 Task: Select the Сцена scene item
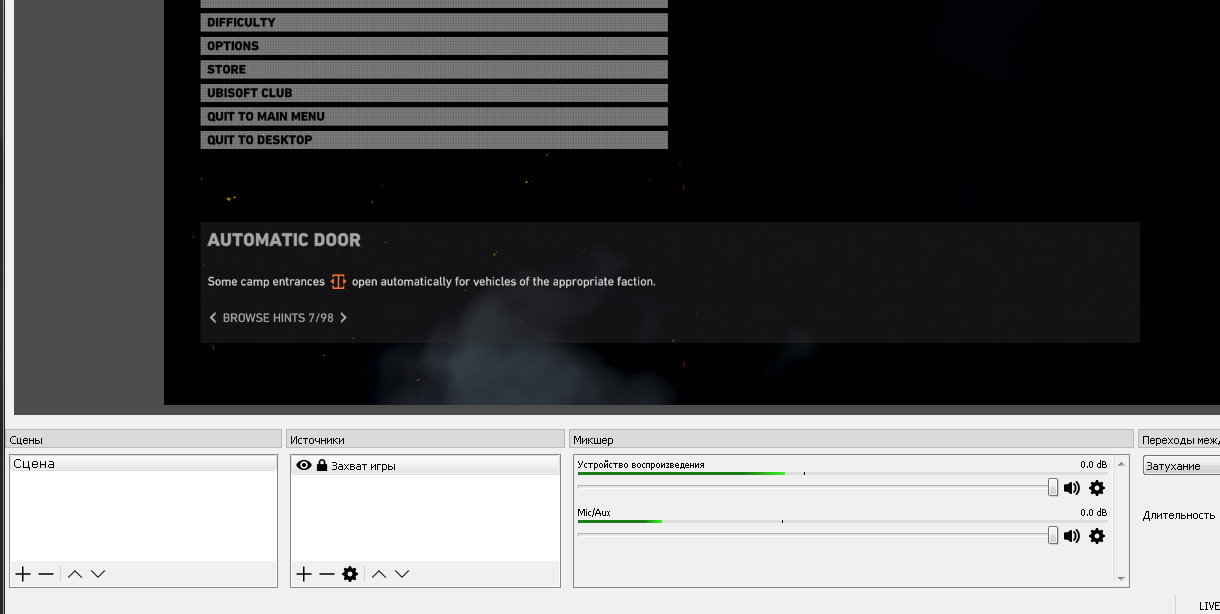pyautogui.click(x=143, y=464)
